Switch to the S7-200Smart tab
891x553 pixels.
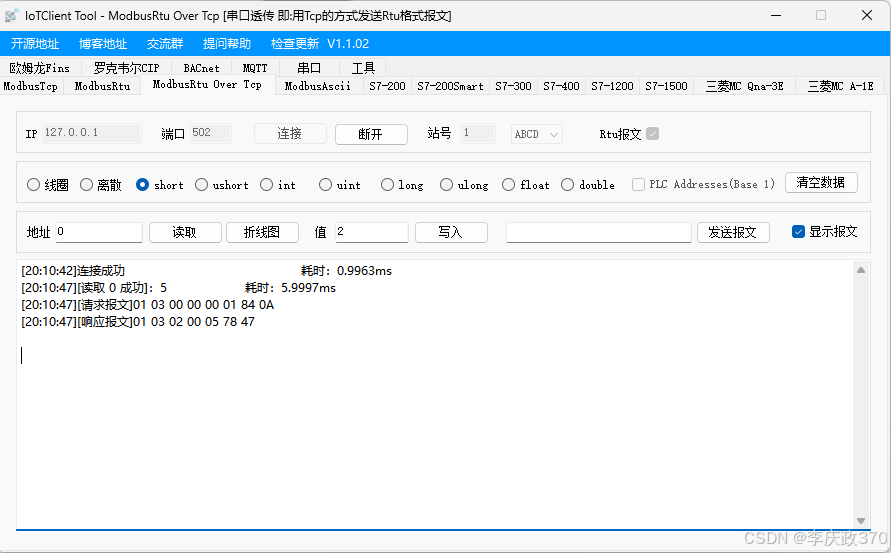450,86
